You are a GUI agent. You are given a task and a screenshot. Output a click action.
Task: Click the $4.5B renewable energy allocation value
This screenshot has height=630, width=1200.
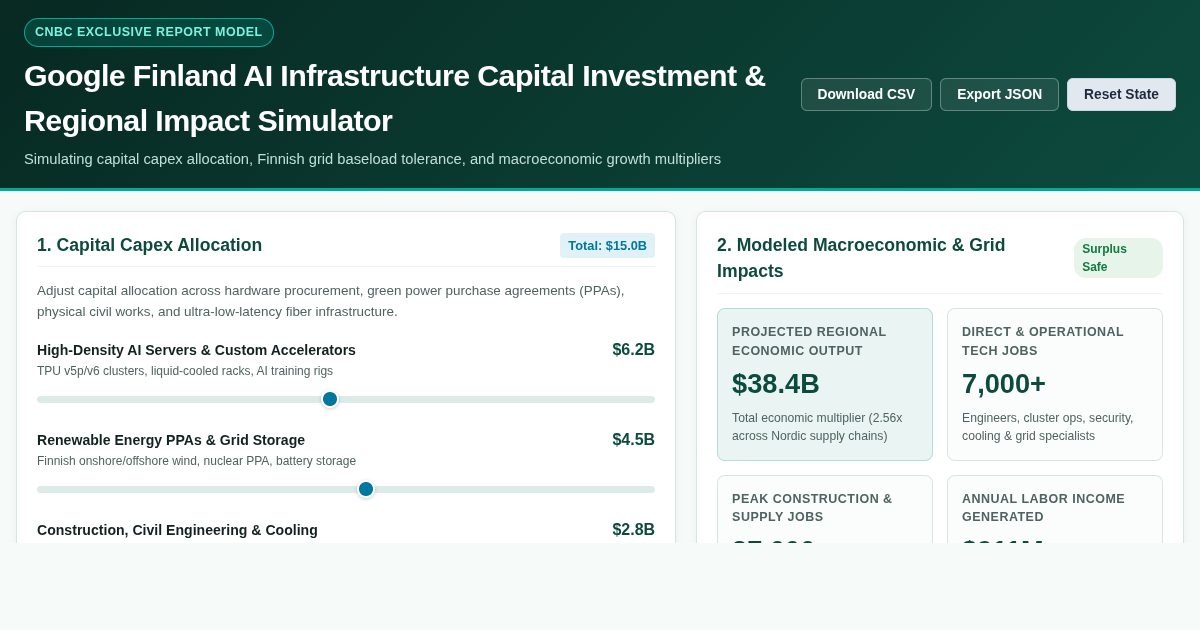pos(633,440)
